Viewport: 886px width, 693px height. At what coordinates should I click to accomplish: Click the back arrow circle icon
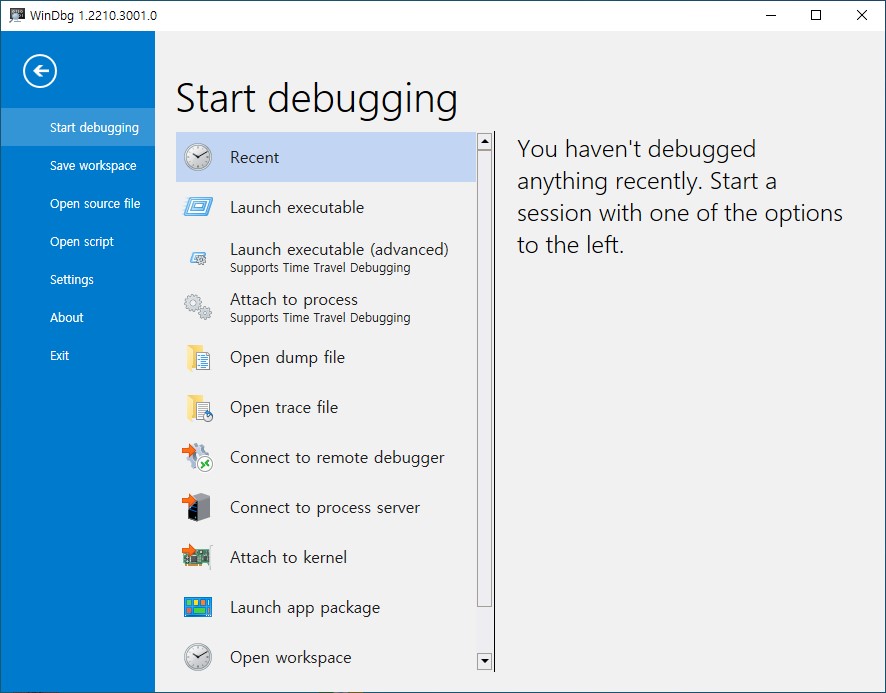point(40,71)
